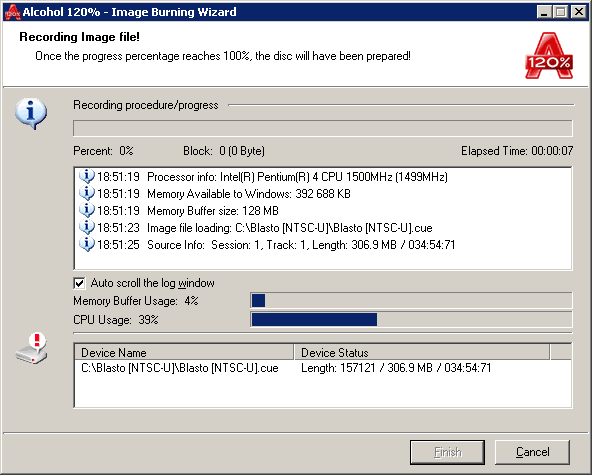This screenshot has width=592, height=475.
Task: Click the Finish button
Action: click(x=447, y=452)
